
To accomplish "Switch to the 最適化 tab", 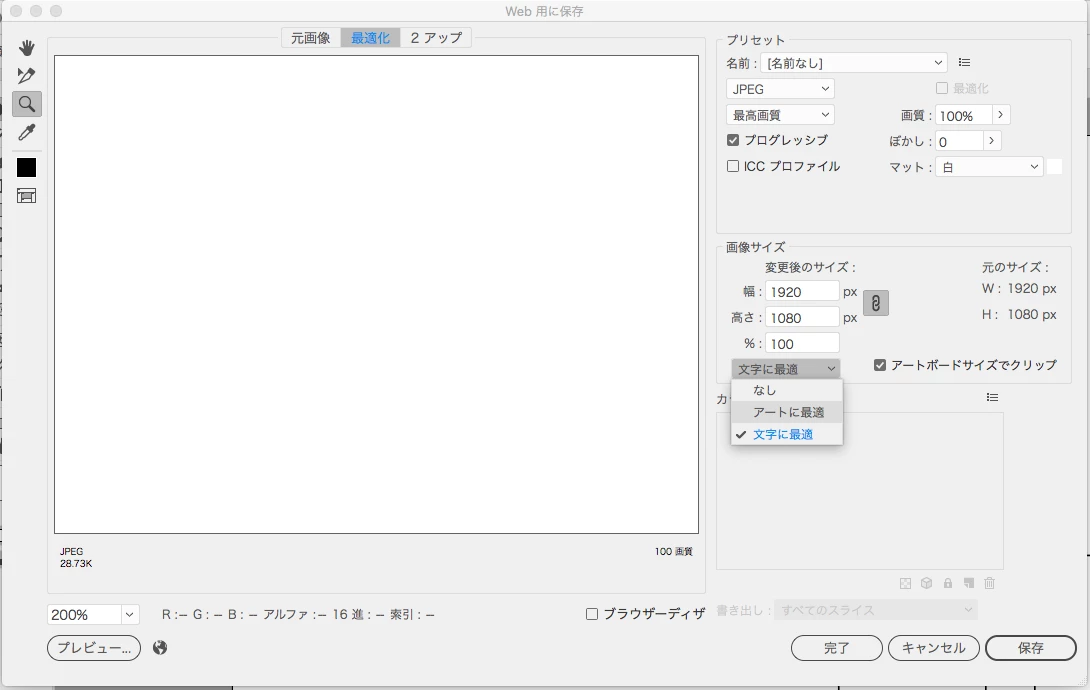I will point(371,38).
